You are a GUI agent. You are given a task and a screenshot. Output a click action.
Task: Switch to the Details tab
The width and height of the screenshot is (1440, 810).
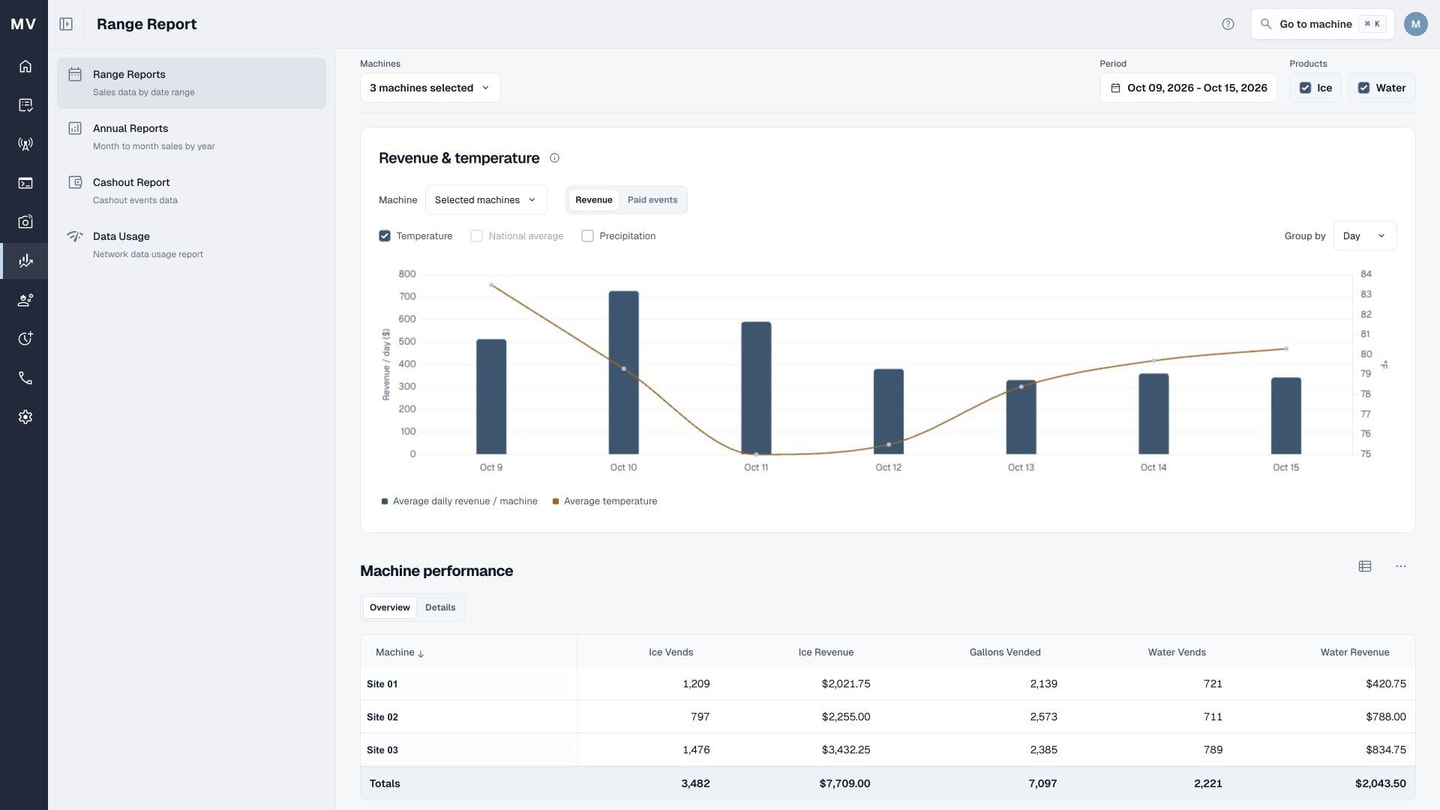coord(440,608)
